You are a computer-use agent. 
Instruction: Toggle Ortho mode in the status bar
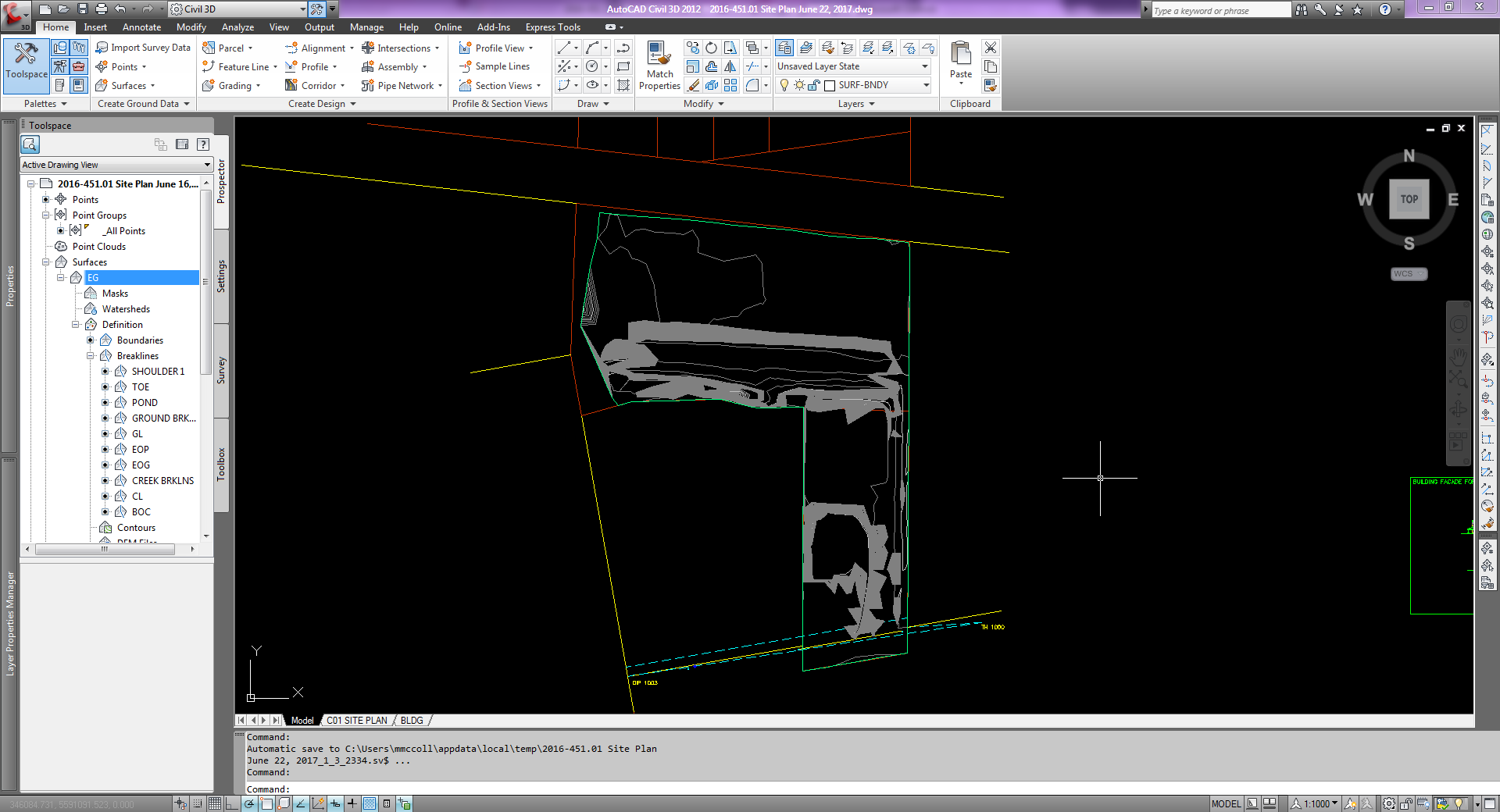(232, 804)
